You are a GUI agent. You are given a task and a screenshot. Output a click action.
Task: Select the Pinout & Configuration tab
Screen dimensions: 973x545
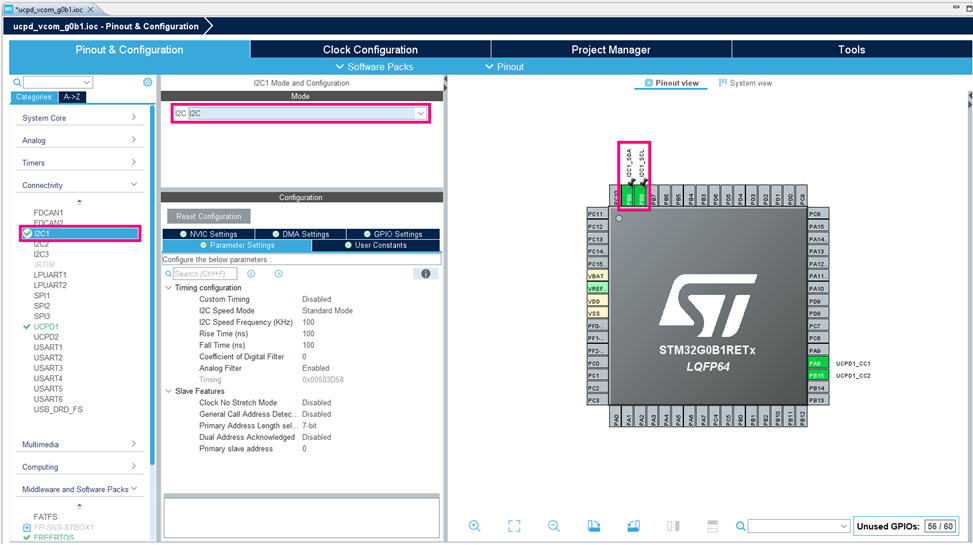click(129, 50)
